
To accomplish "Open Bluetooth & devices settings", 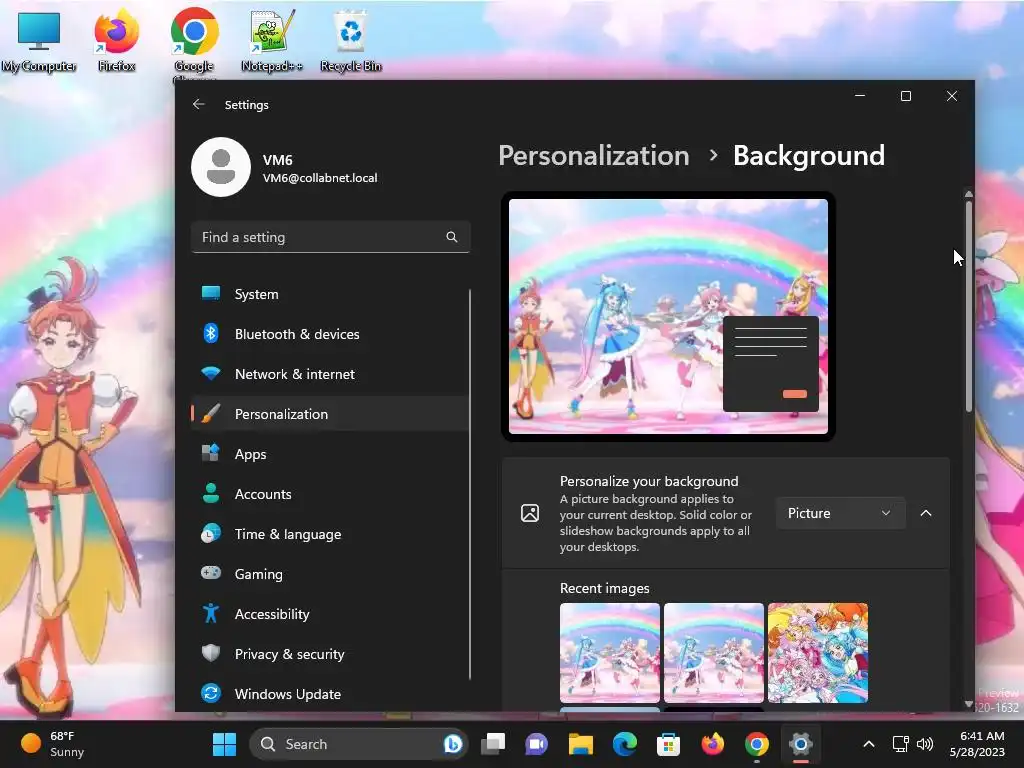I will pyautogui.click(x=330, y=334).
